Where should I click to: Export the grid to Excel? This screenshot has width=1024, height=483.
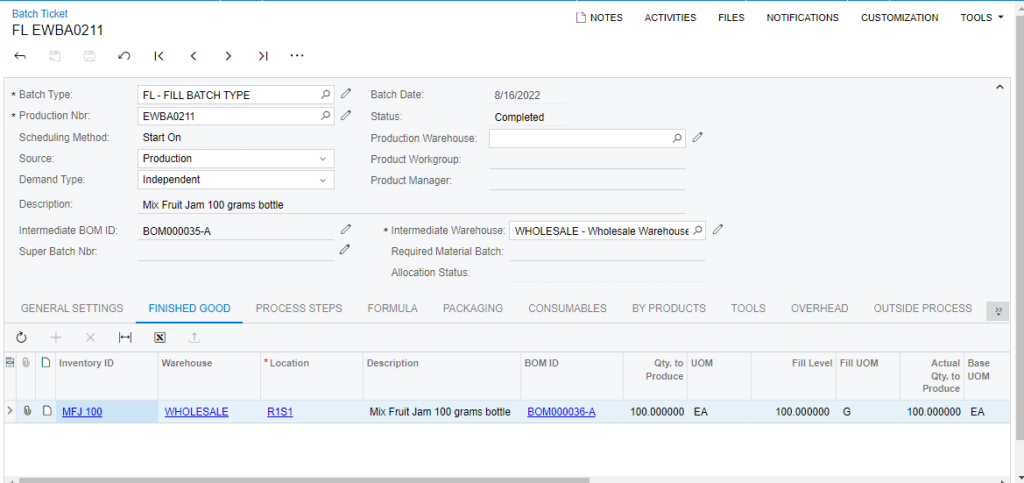coord(159,337)
